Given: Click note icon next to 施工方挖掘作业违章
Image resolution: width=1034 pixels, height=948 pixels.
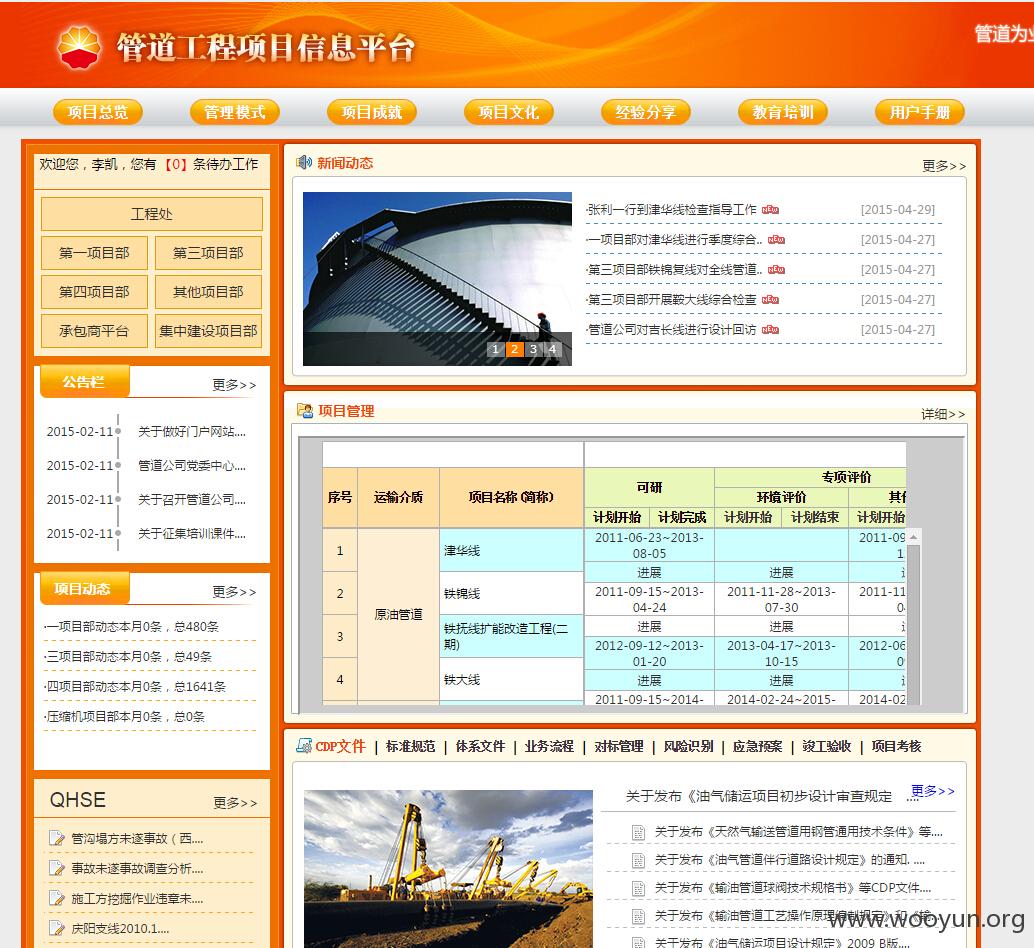Looking at the screenshot, I should 57,898.
